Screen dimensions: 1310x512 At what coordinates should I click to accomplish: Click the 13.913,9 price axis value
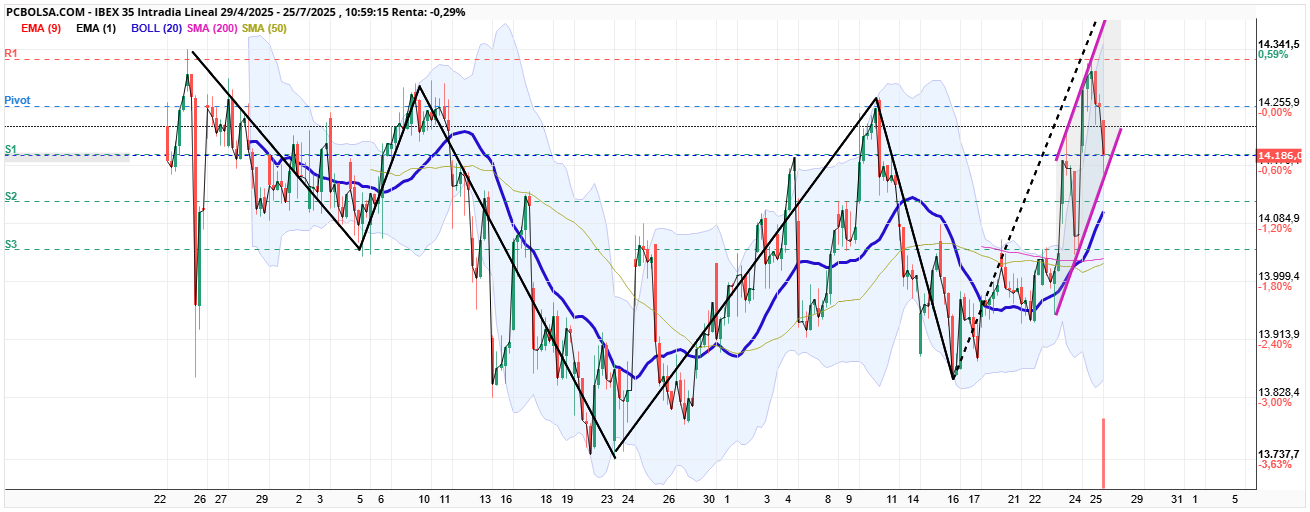[x=1279, y=334]
